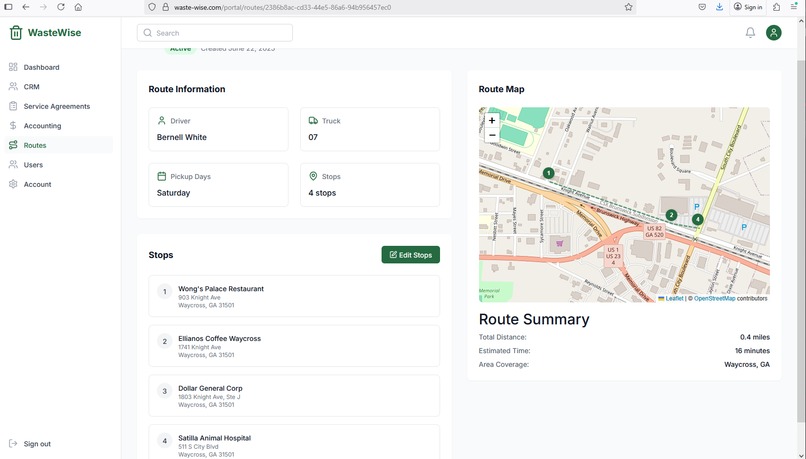This screenshot has width=806, height=459.
Task: Click map marker number 4
Action: point(697,219)
